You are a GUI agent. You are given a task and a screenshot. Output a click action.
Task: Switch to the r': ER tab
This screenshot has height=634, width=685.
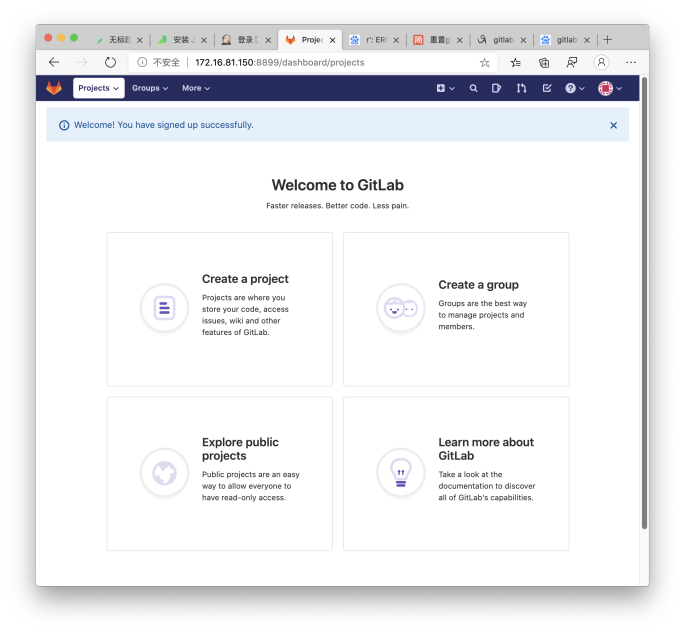[x=375, y=40]
